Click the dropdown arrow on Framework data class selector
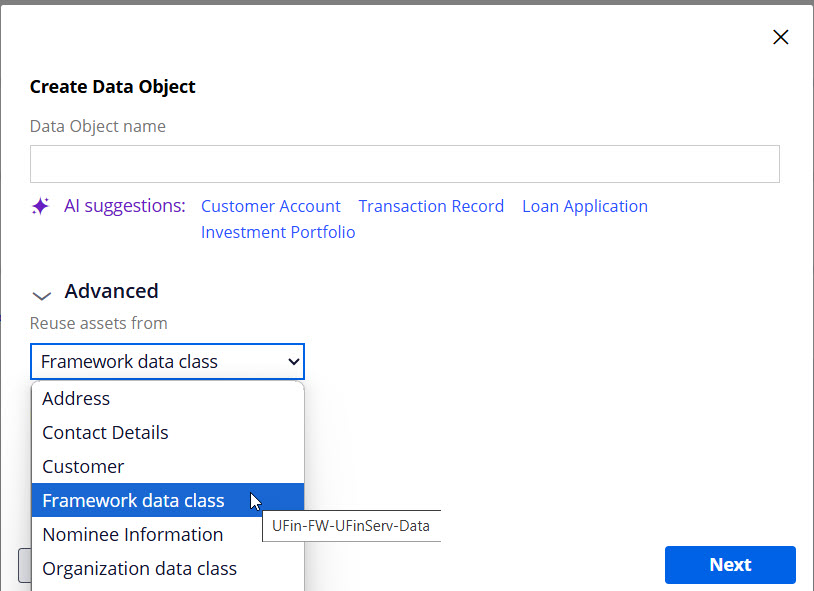This screenshot has height=591, width=814. pyautogui.click(x=293, y=361)
